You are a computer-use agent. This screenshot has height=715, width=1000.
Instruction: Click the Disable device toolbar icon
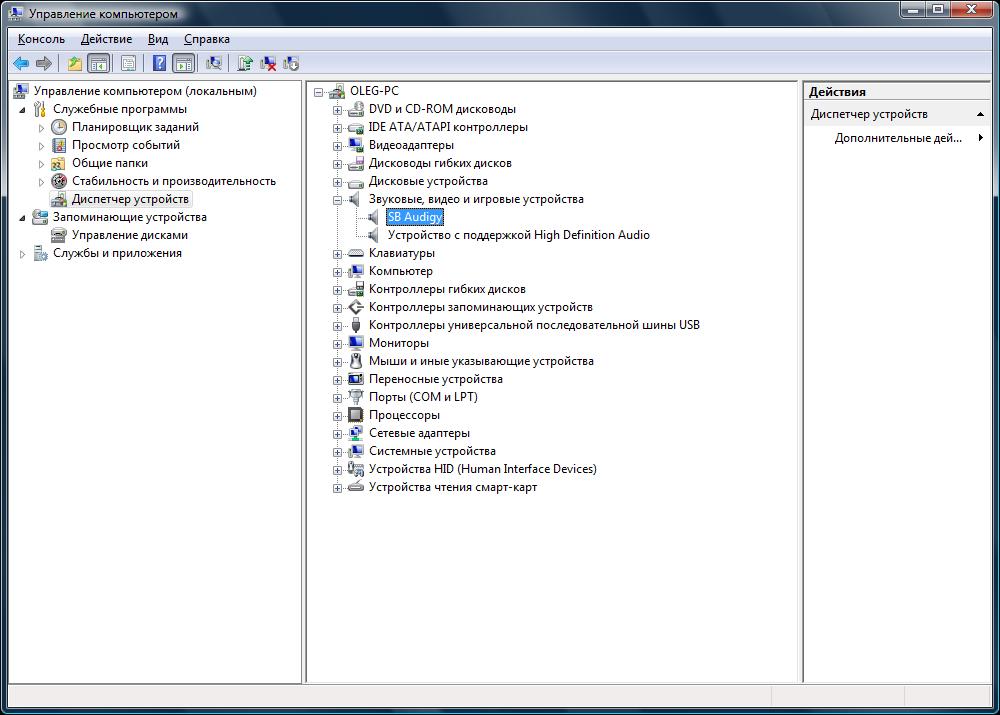click(291, 64)
